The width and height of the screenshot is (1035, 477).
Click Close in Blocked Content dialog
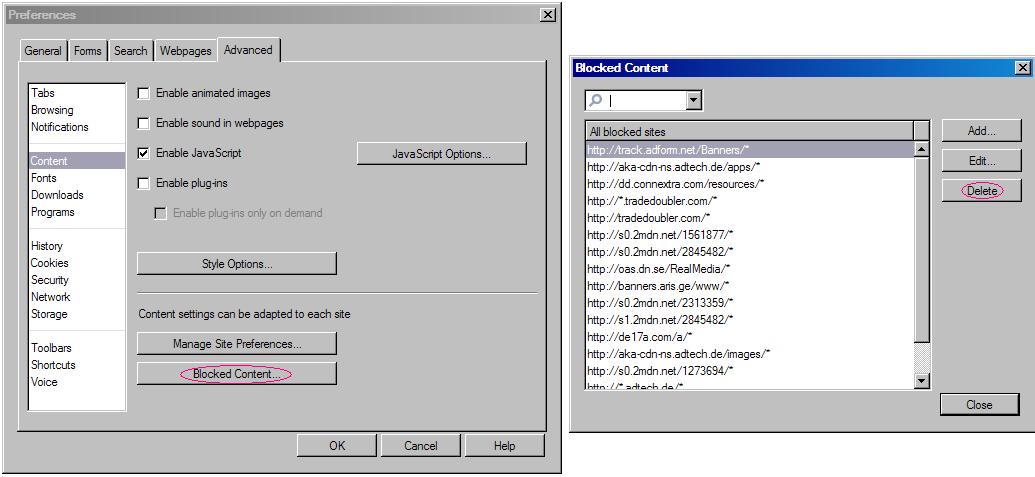(980, 405)
